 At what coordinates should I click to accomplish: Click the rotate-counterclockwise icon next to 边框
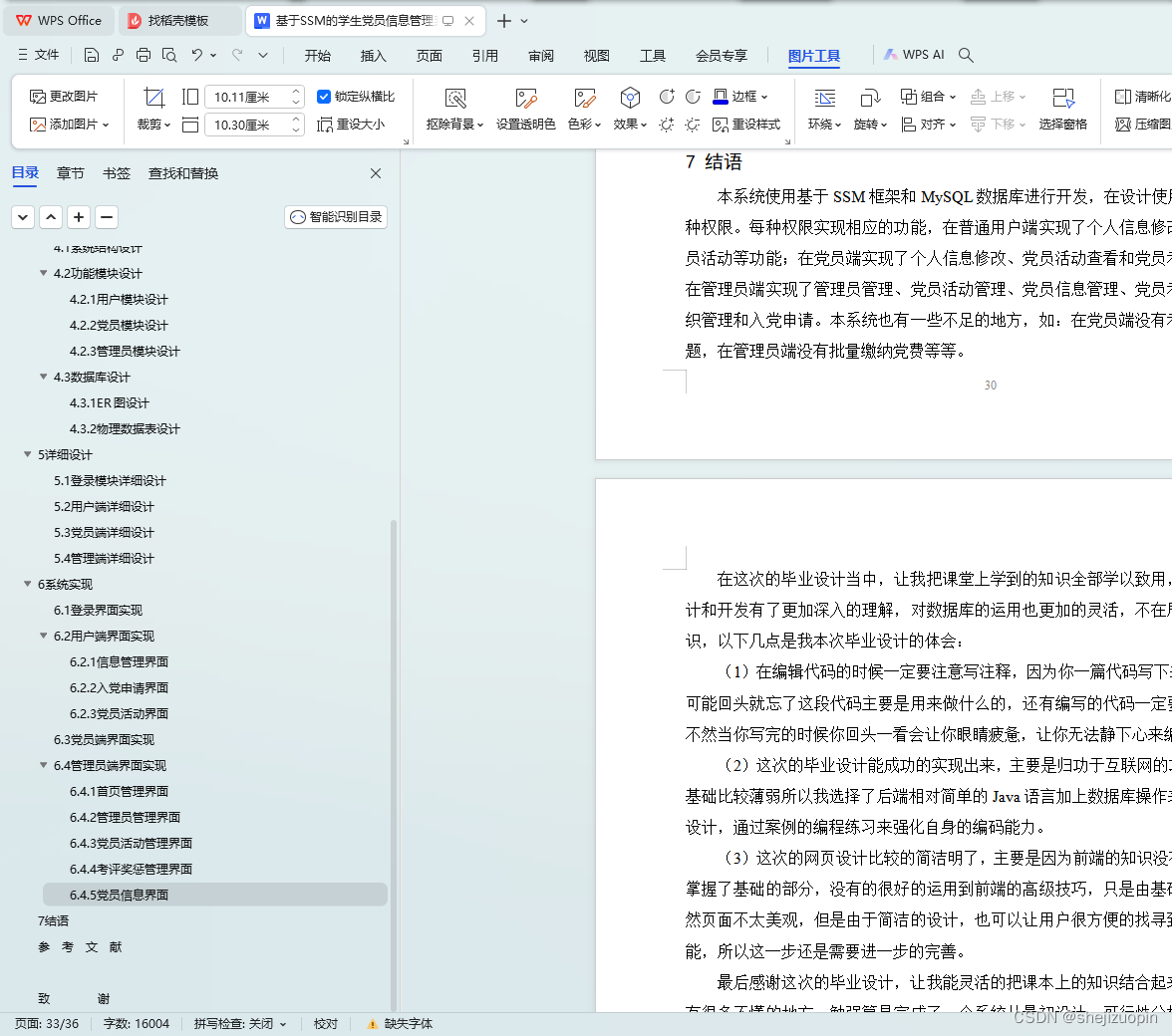(693, 97)
